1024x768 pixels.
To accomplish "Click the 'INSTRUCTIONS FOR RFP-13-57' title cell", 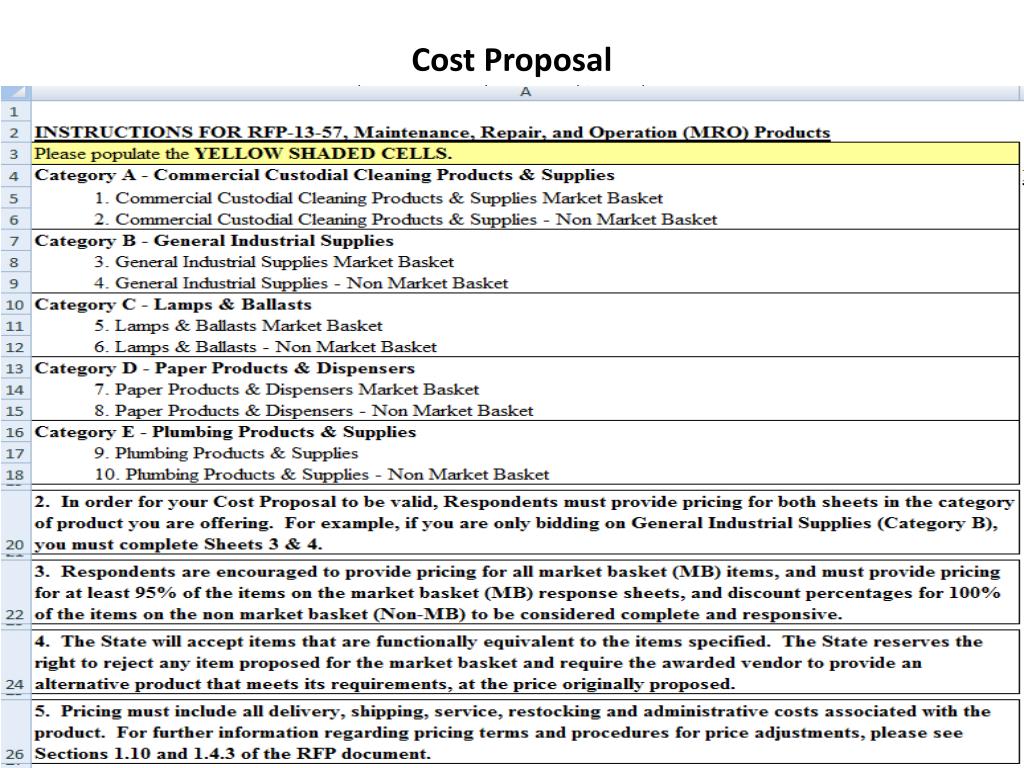I will point(525,133).
